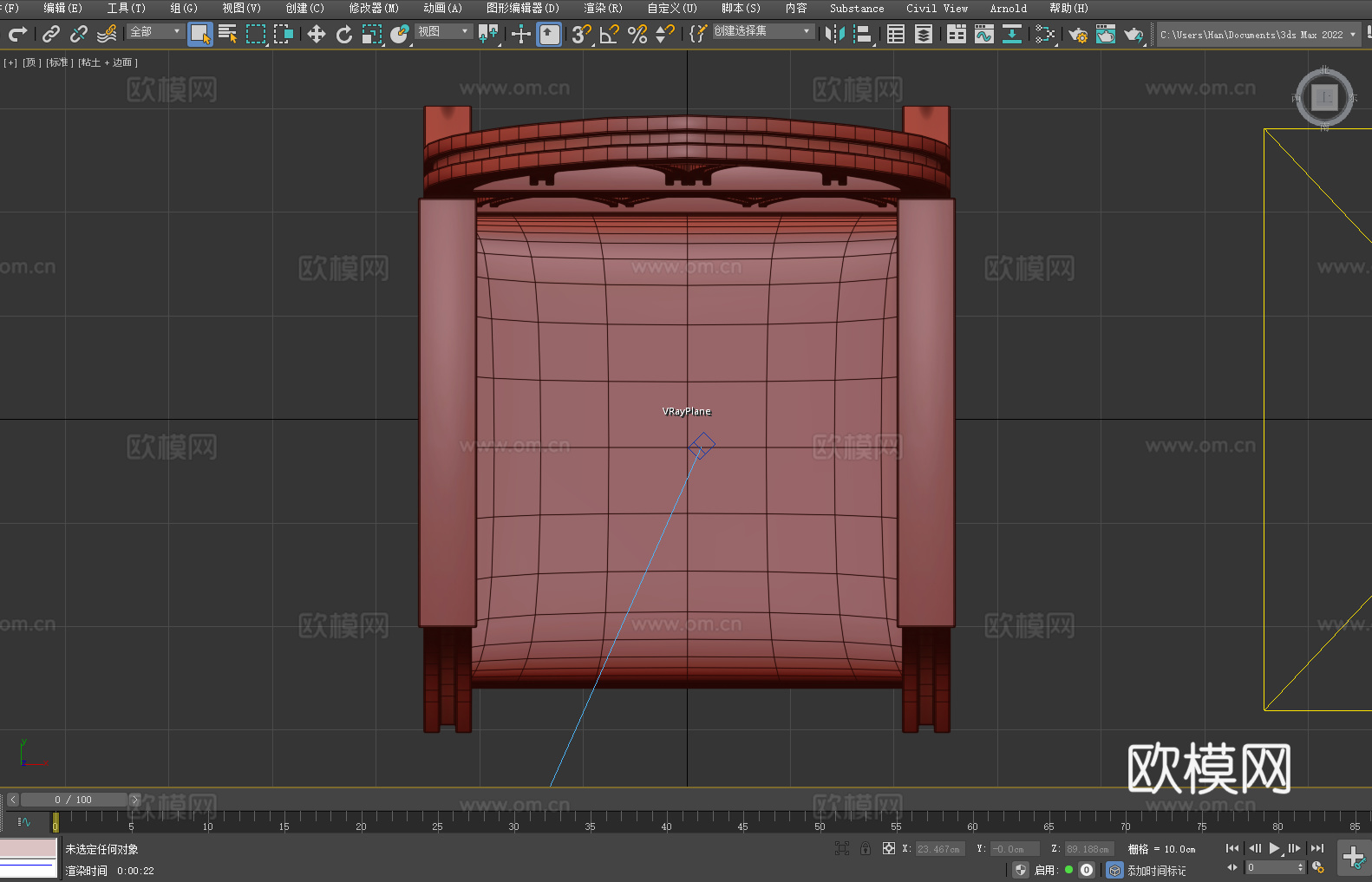This screenshot has height=882, width=1372.
Task: Click the Use Pivot Point Center icon
Action: pyautogui.click(x=488, y=34)
